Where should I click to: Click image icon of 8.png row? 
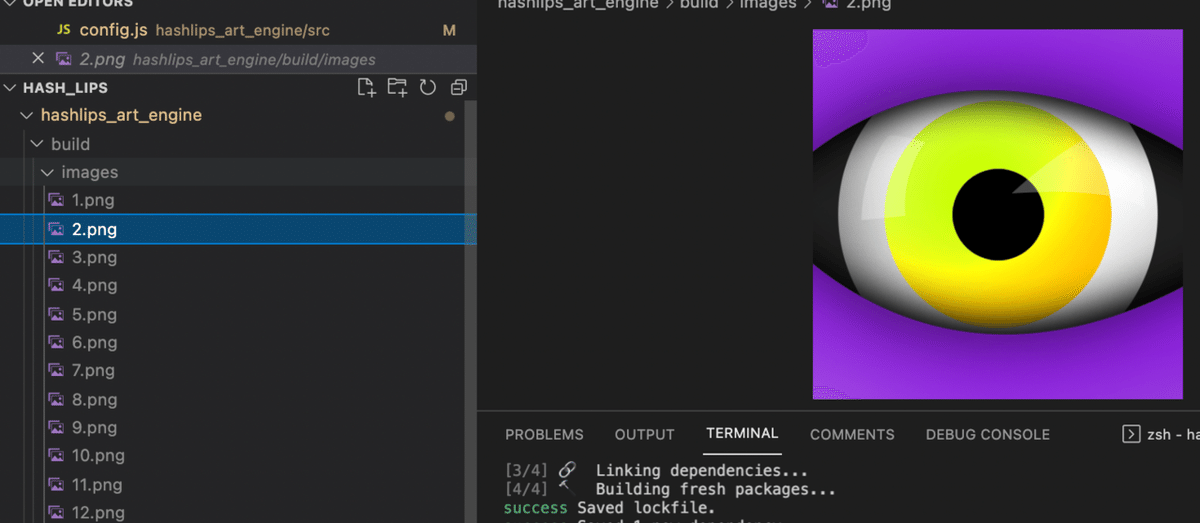pos(56,399)
